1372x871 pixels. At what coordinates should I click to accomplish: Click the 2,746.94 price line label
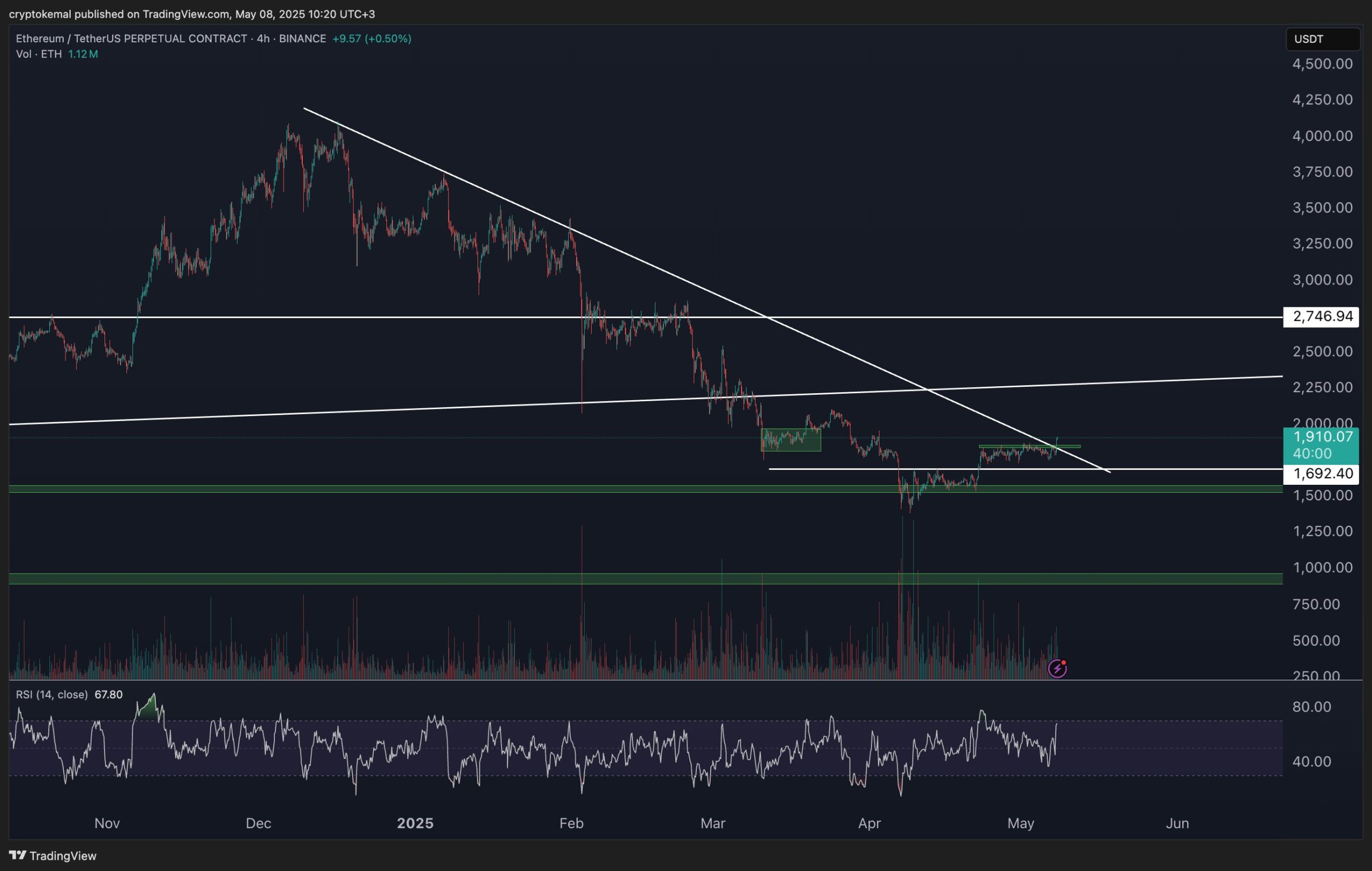coord(1320,317)
